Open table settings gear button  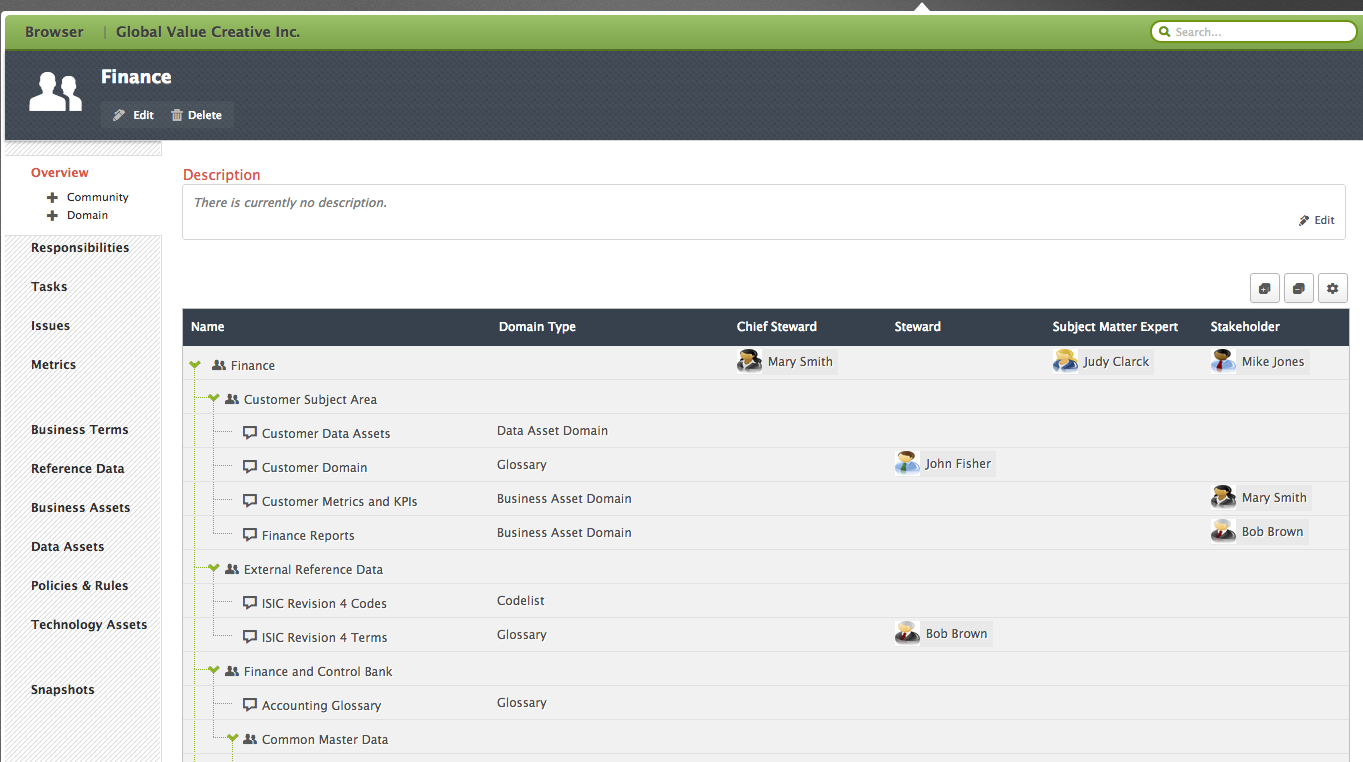(1333, 288)
